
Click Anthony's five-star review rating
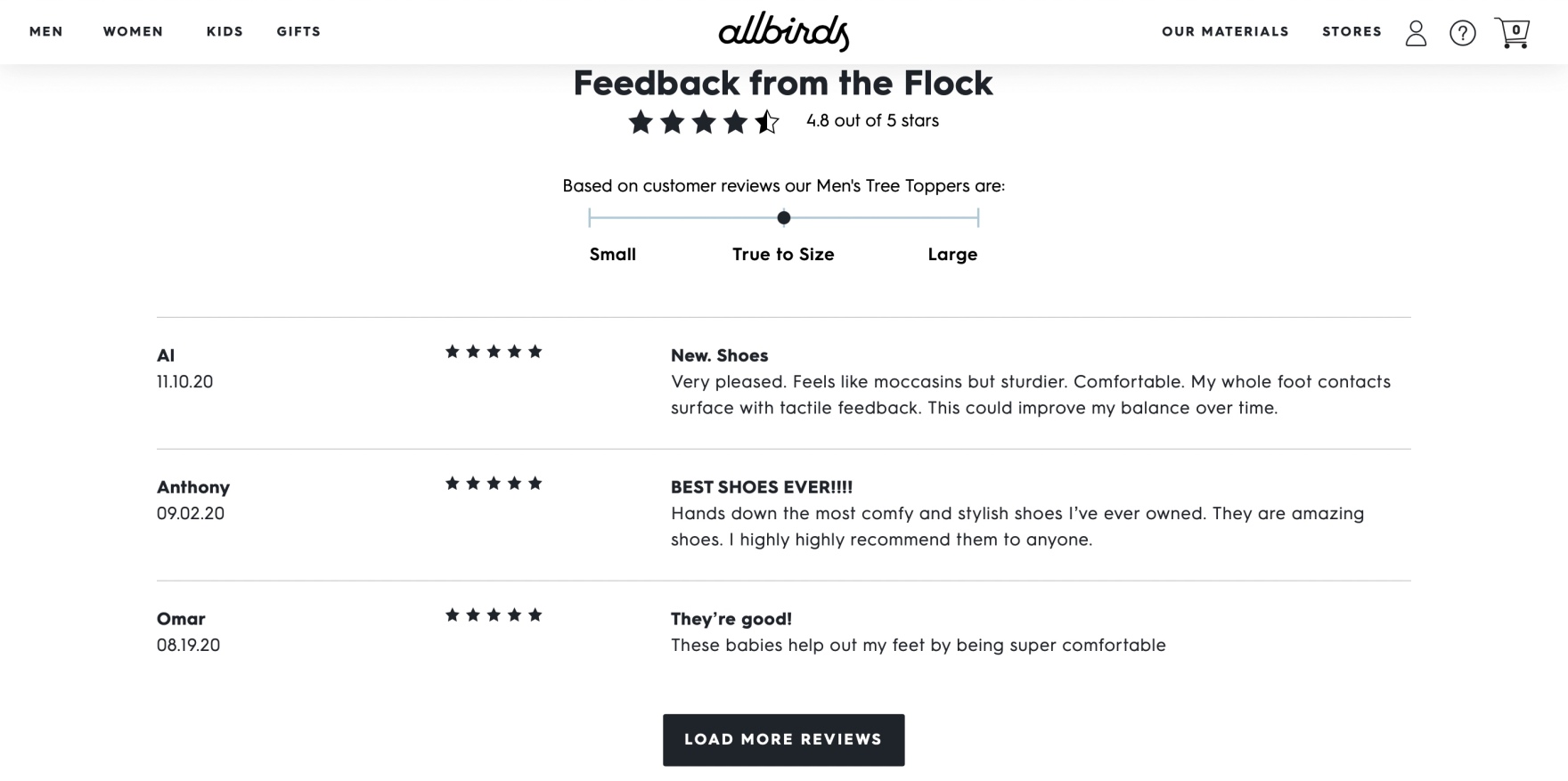click(x=494, y=484)
